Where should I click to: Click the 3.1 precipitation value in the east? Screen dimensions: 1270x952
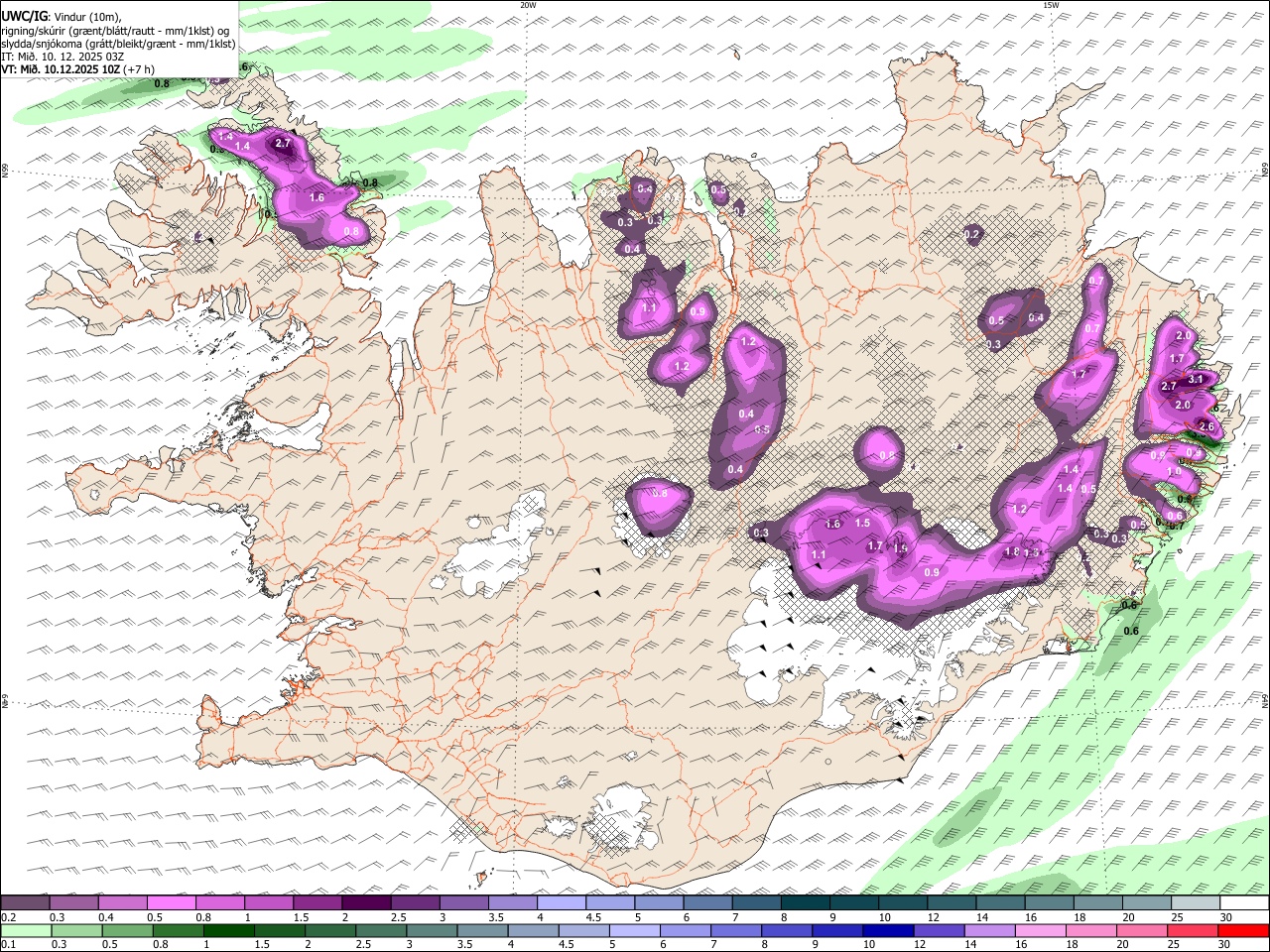[1196, 379]
